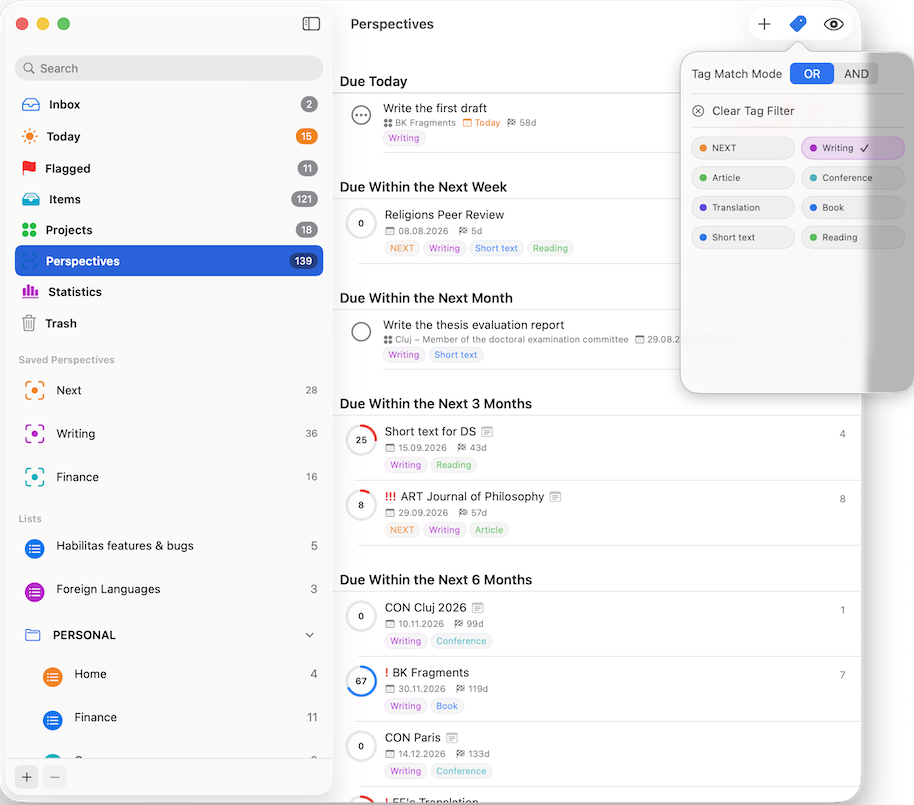Select the PERSONAL folder
Image resolution: width=914 pixels, height=805 pixels.
169,635
